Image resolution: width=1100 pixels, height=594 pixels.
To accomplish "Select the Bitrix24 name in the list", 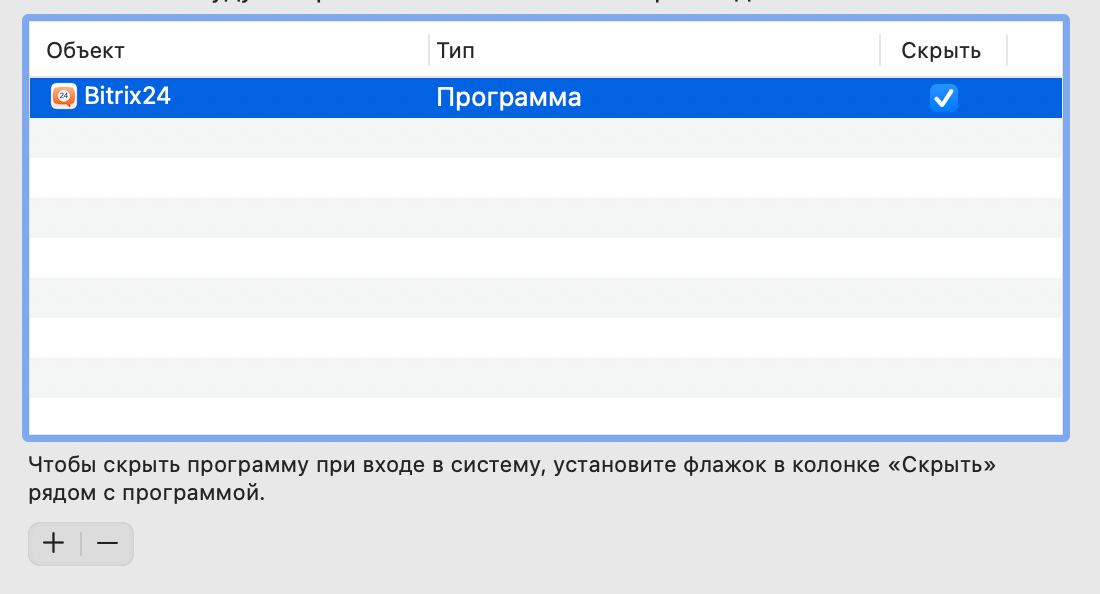I will click(127, 97).
